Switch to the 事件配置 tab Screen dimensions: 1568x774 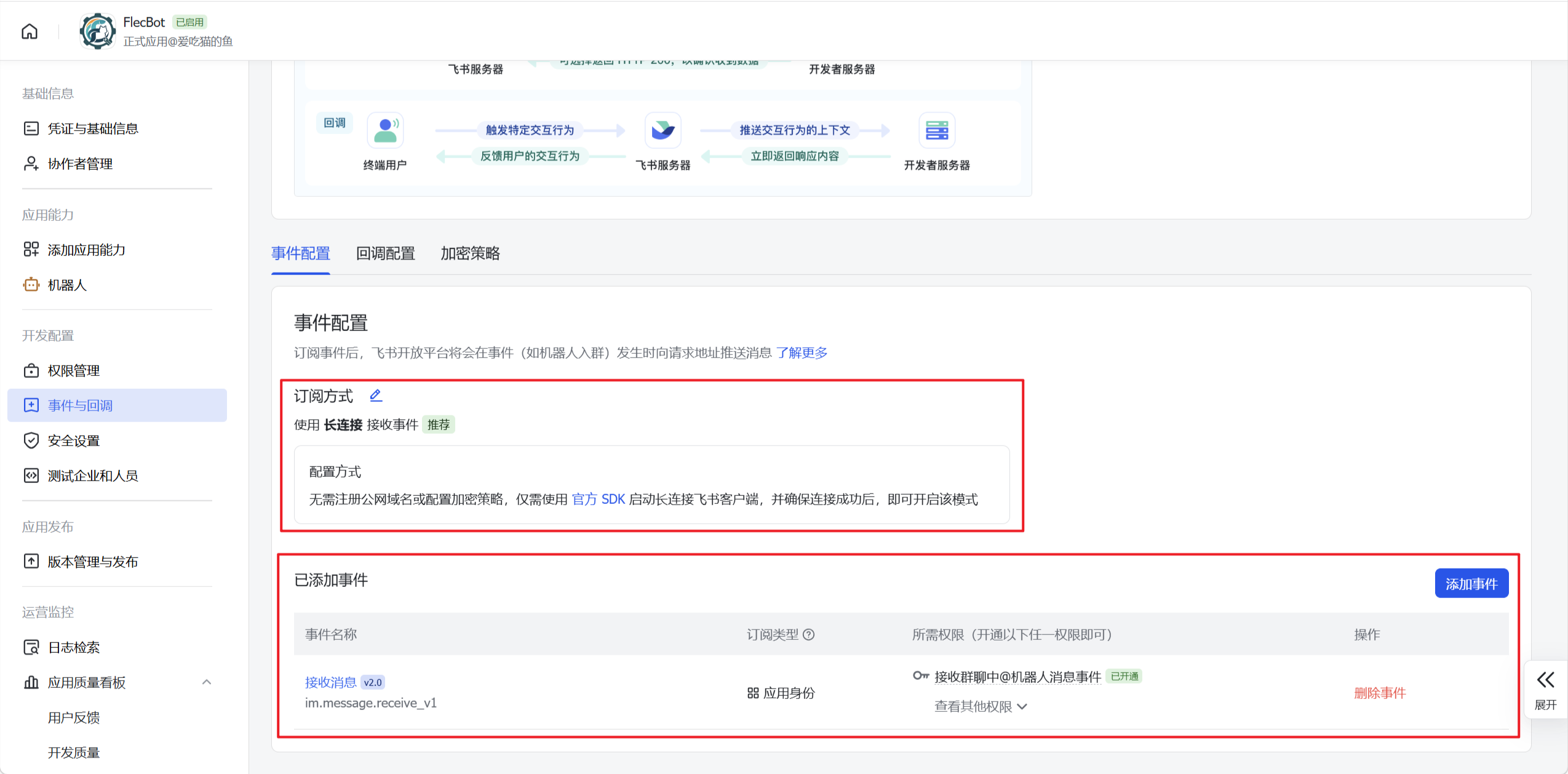(x=301, y=253)
